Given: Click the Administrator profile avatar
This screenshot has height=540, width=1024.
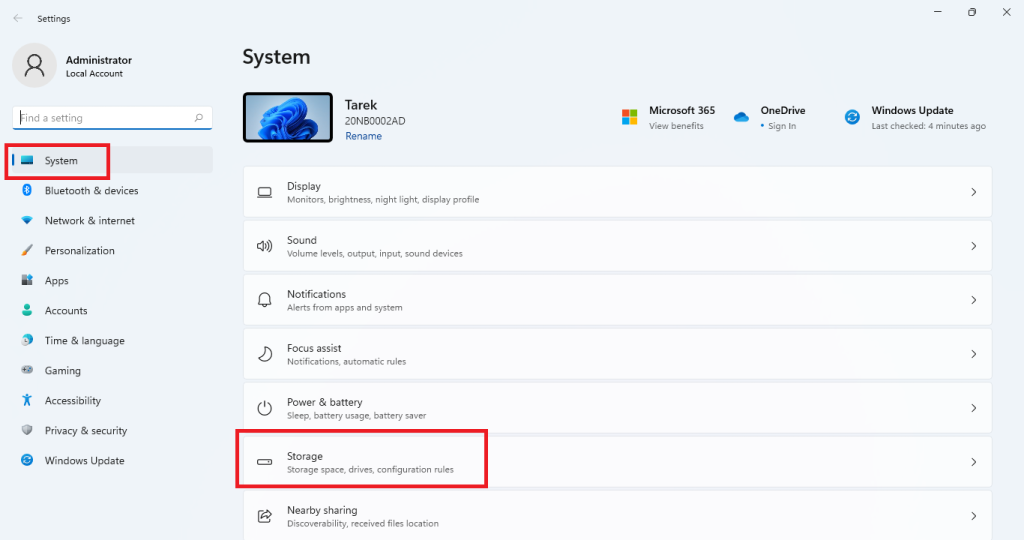Looking at the screenshot, I should tap(35, 66).
